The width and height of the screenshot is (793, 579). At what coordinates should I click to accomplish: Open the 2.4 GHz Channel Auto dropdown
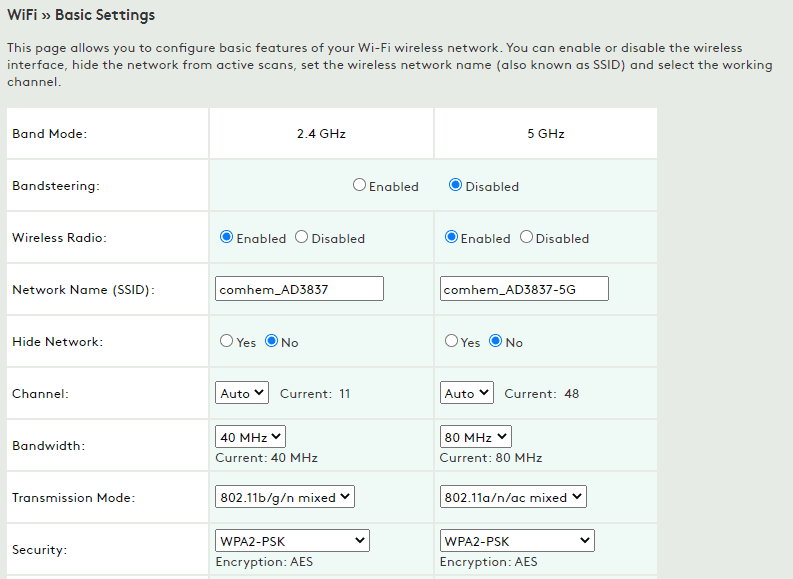[x=242, y=393]
